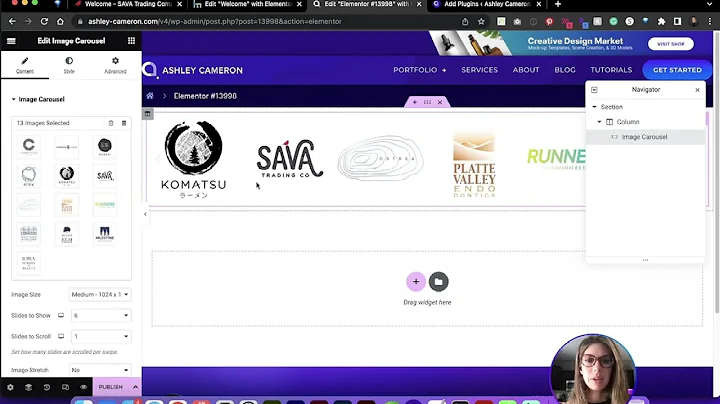This screenshot has width=720, height=404.
Task: Click section handle edit grid icon
Action: click(427, 102)
